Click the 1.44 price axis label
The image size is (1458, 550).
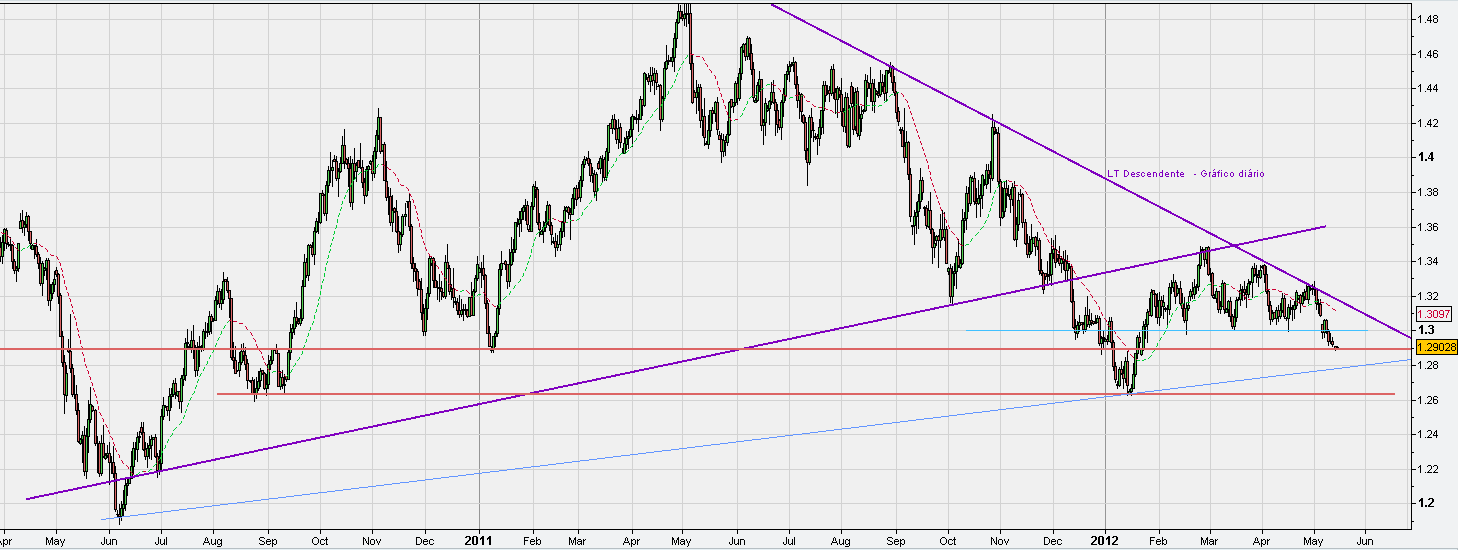[1427, 88]
